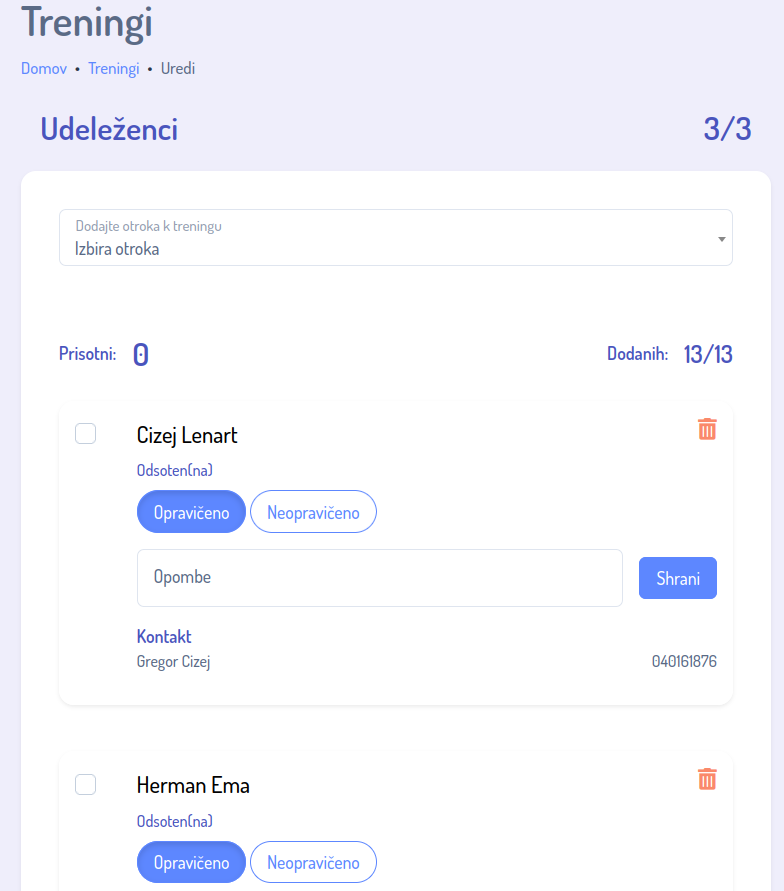Select Opravičeno for Herman Ema
This screenshot has width=784, height=891.
tap(191, 862)
